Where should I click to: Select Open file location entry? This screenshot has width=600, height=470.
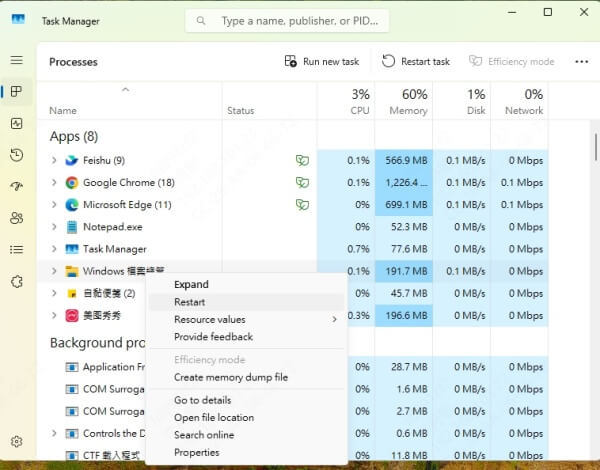(246, 418)
